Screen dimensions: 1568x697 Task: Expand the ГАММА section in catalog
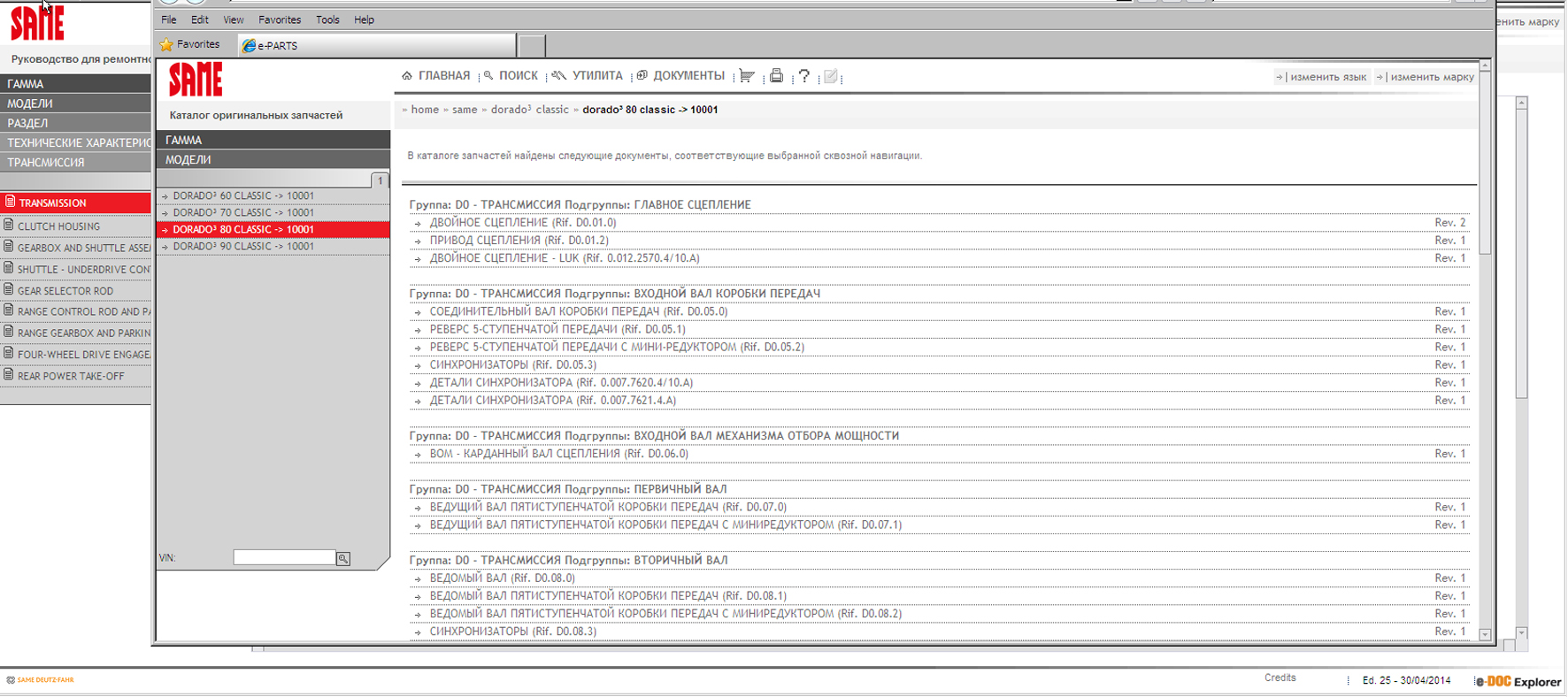[273, 140]
